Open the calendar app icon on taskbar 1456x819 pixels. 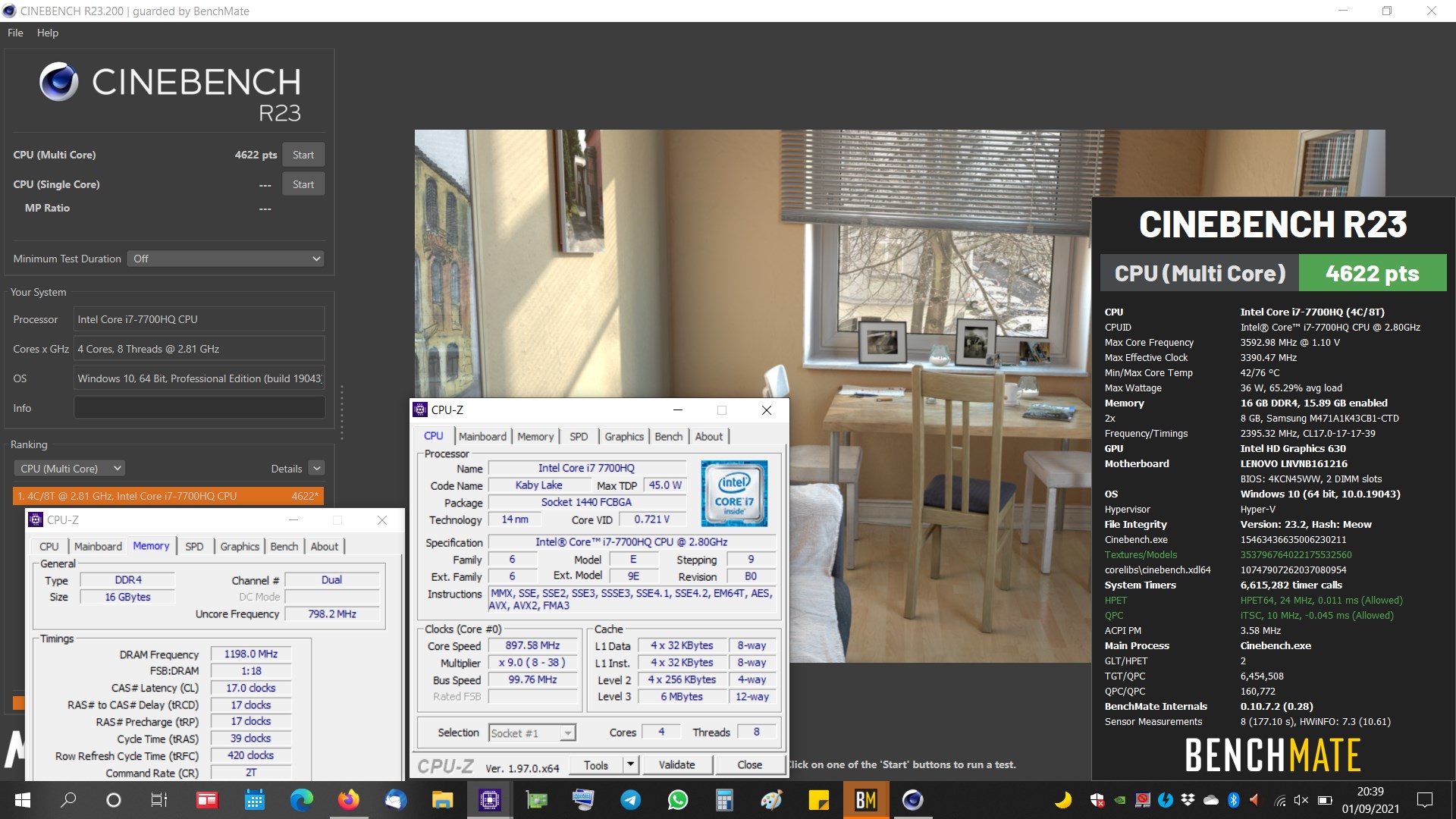pos(255,800)
